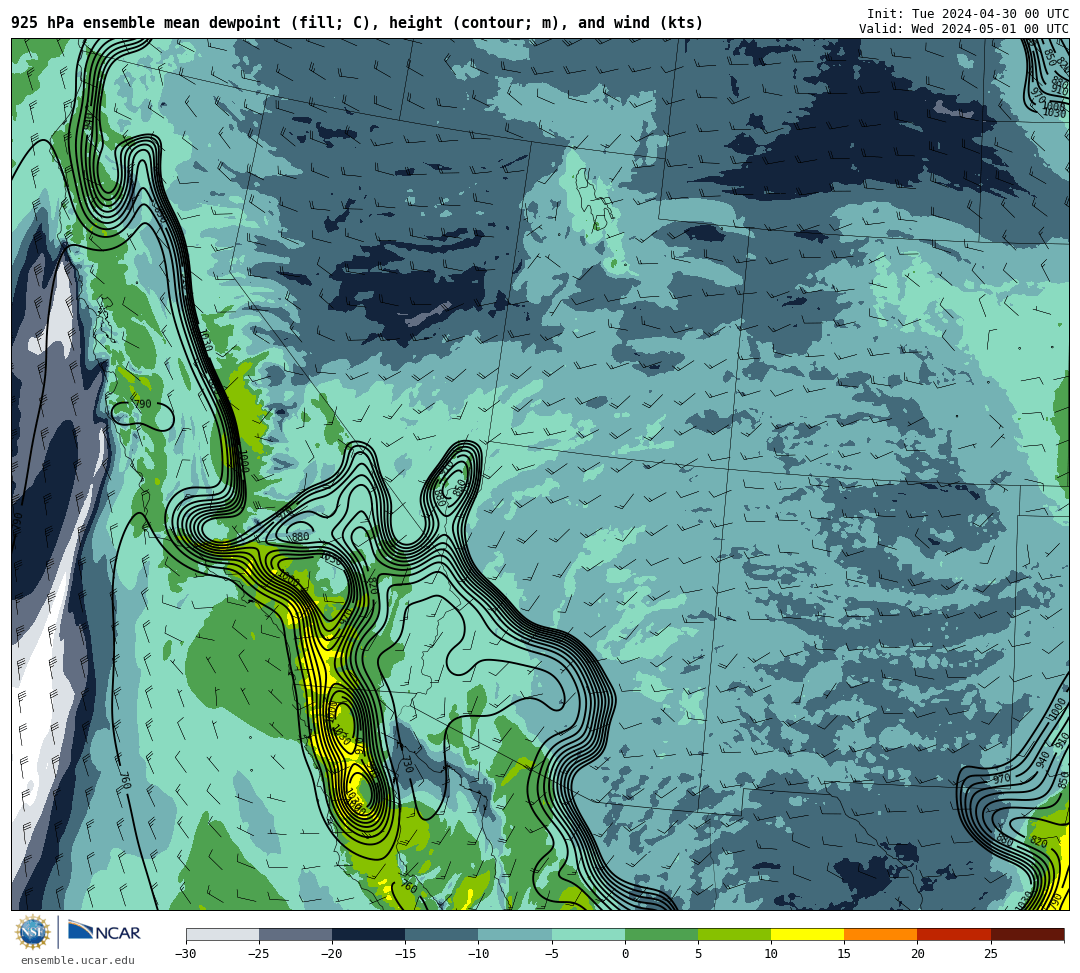Click the colorbar tick label '15'
1080x973 pixels.
[844, 954]
